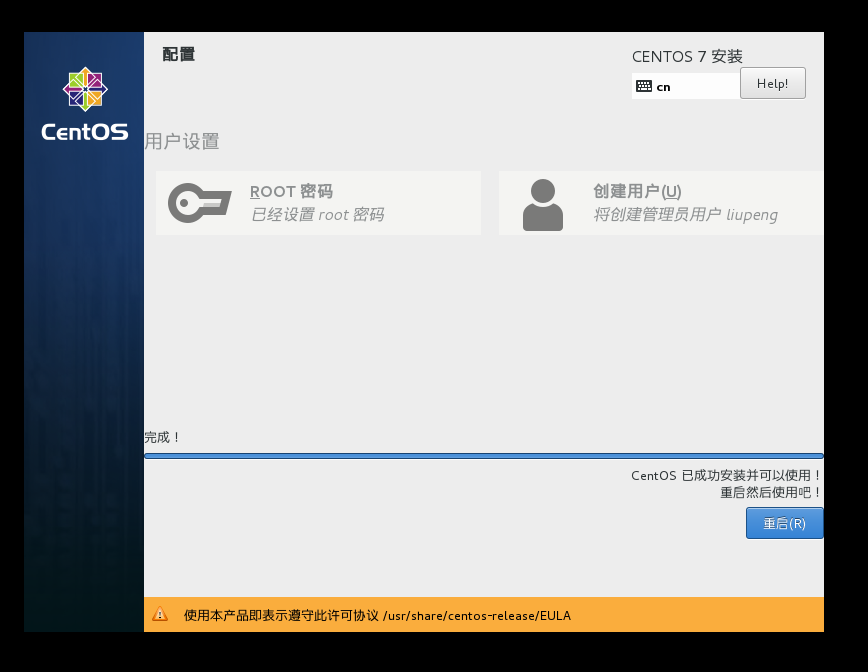Click the ROOT password key icon
This screenshot has height=672, width=868.
pyautogui.click(x=200, y=203)
